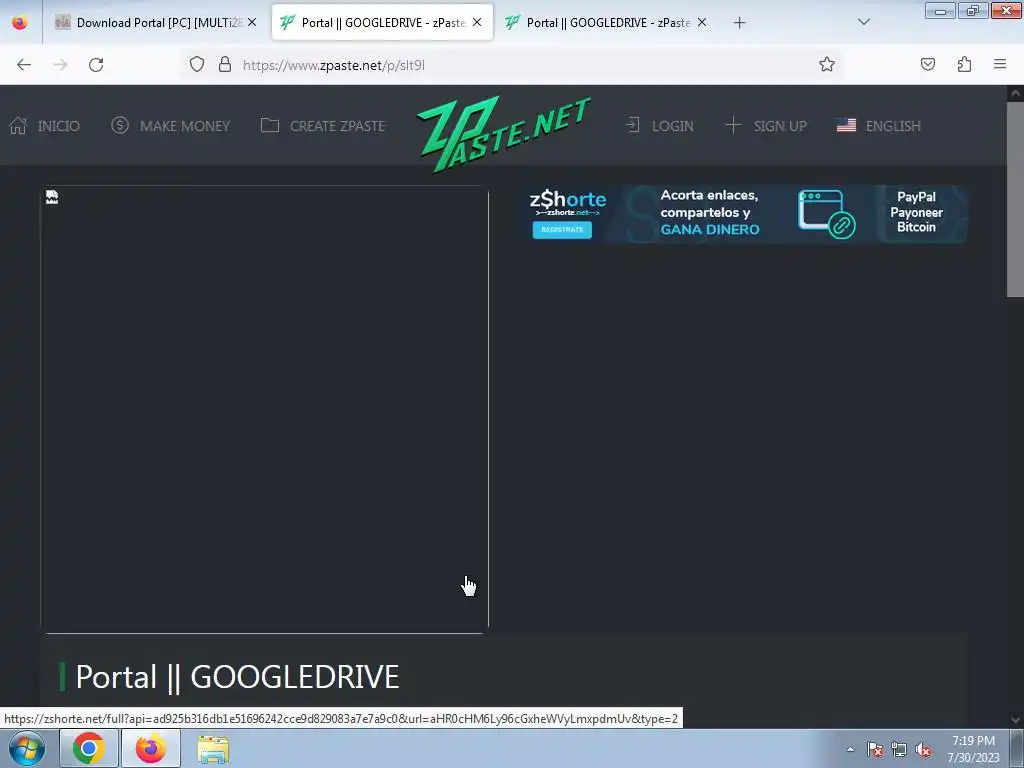Click the page vertical scrollbar thumb
This screenshot has height=768, width=1024.
click(x=1015, y=199)
